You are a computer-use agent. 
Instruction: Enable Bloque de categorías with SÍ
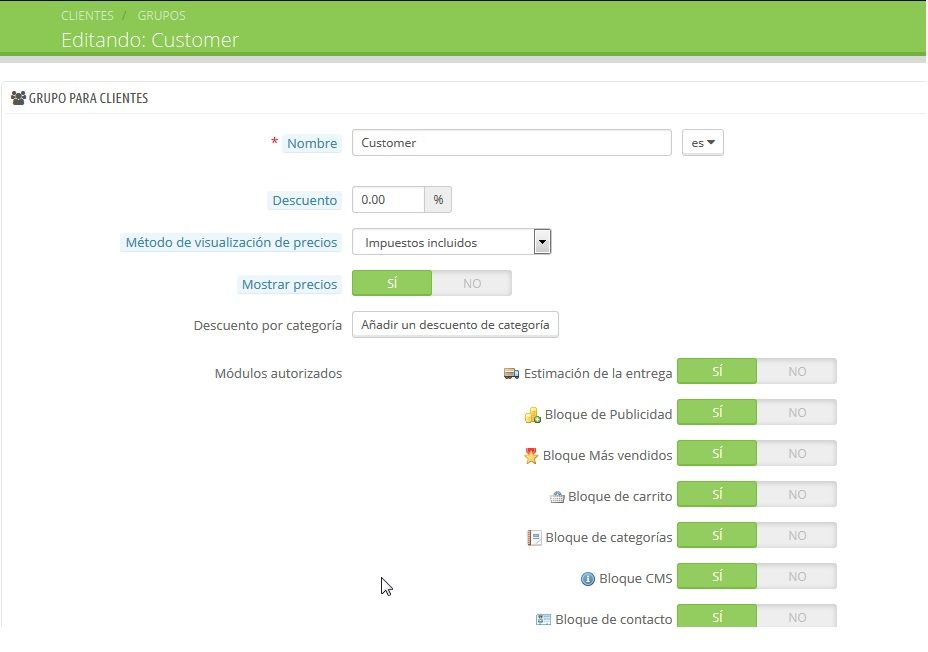pos(717,535)
